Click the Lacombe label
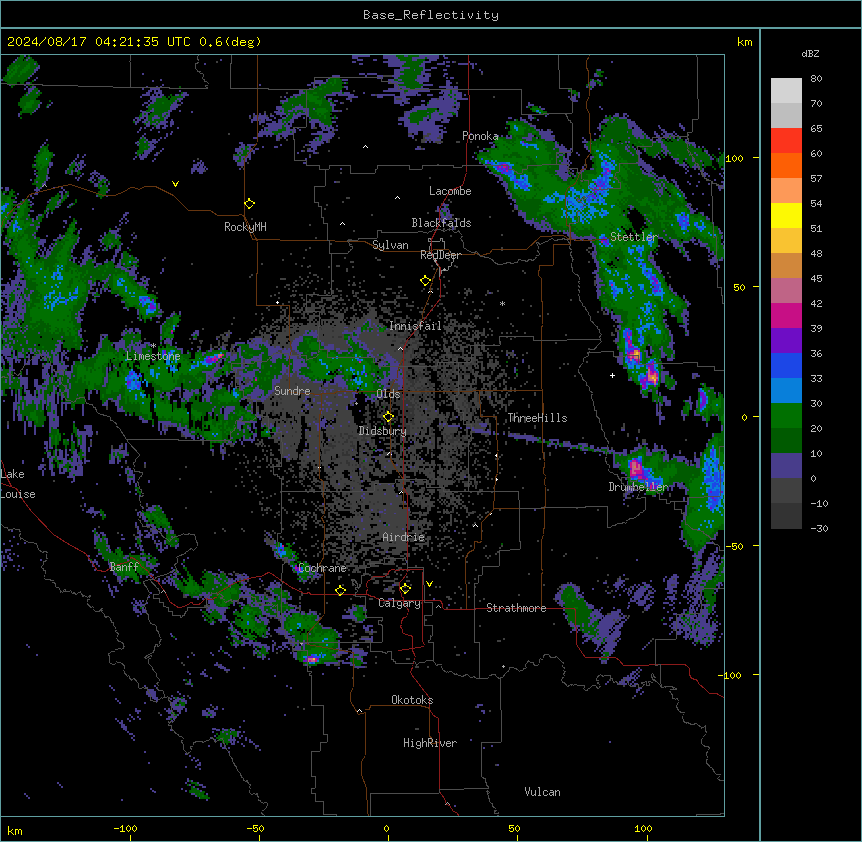 450,191
